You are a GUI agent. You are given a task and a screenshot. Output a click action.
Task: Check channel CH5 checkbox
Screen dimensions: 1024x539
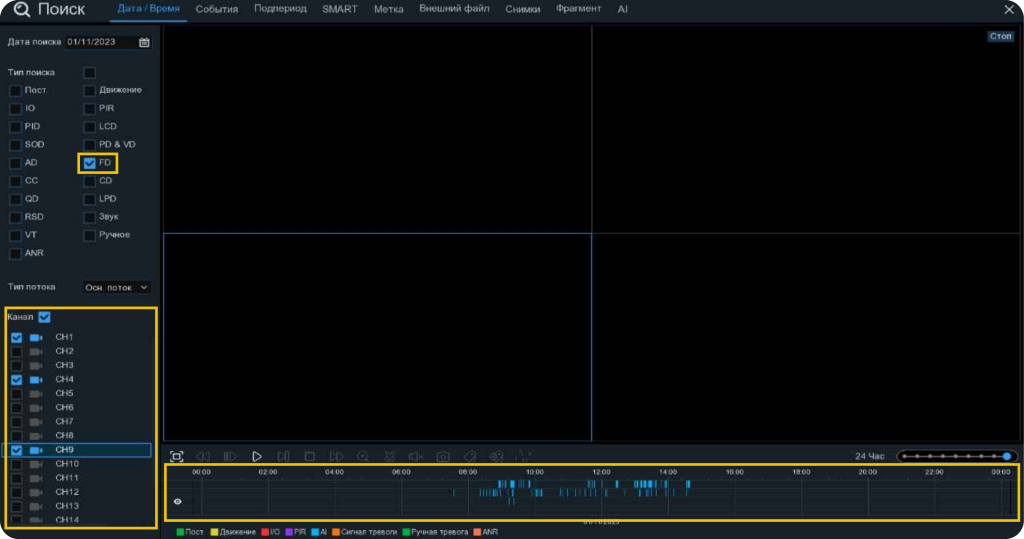pos(16,394)
